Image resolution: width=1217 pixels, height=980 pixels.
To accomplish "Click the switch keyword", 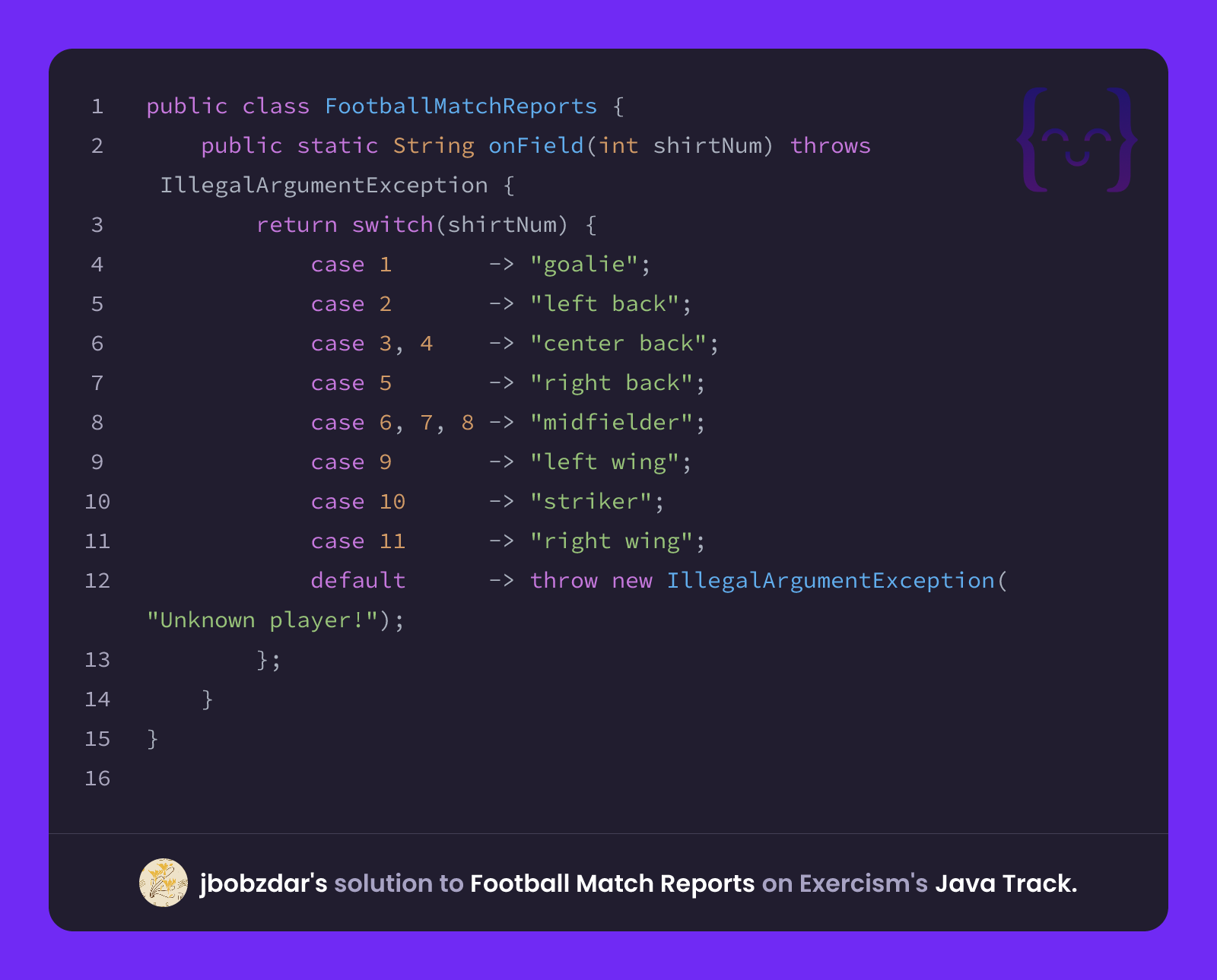I will tap(392, 225).
